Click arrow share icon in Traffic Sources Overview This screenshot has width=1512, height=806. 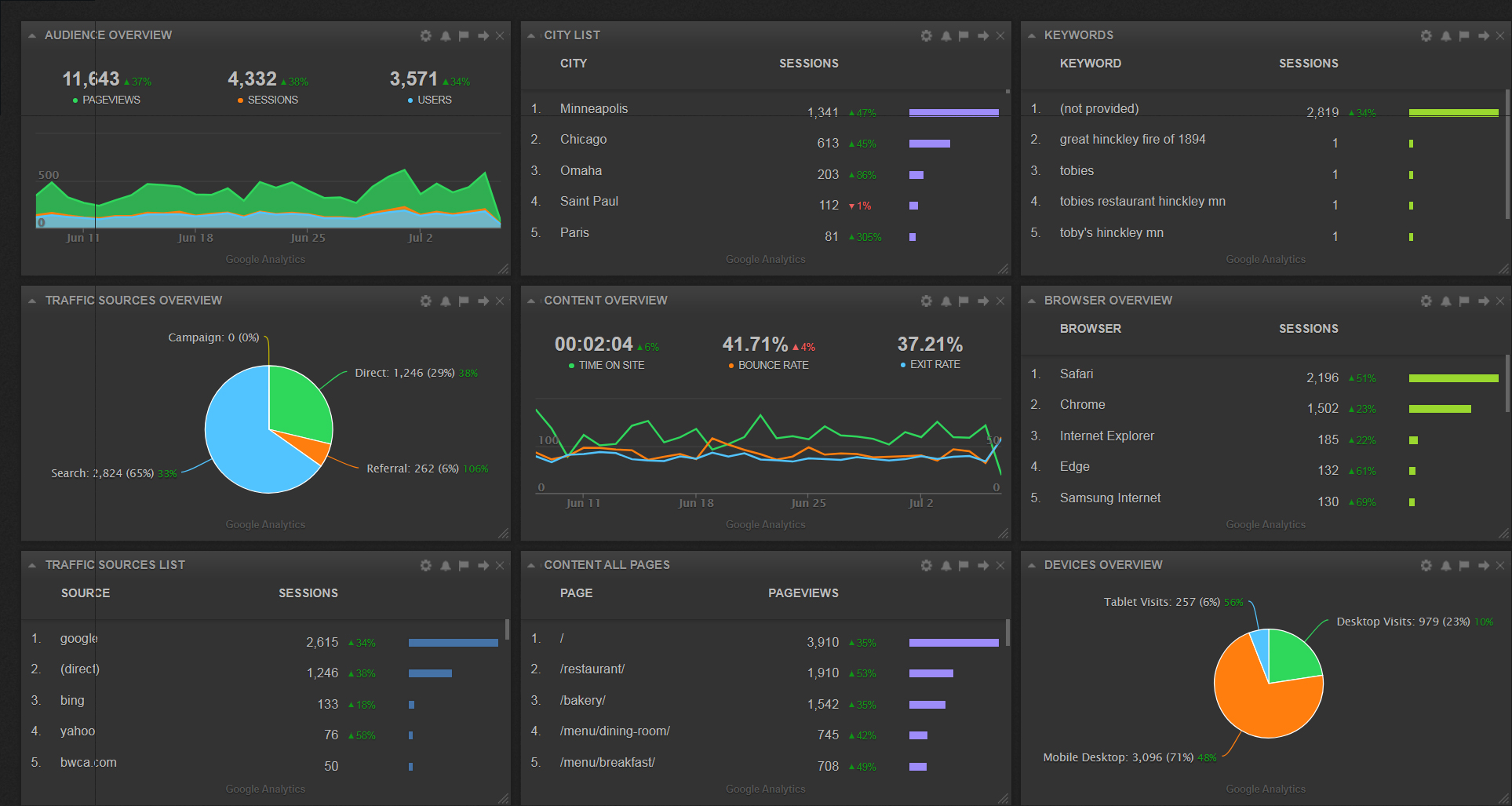click(x=483, y=301)
